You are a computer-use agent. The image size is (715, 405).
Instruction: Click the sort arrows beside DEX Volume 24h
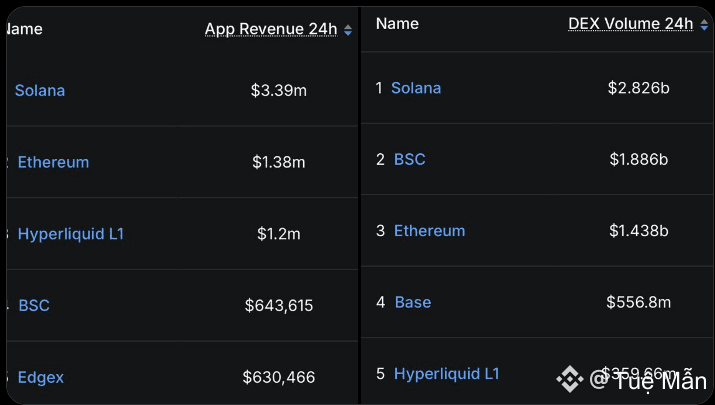pos(704,25)
